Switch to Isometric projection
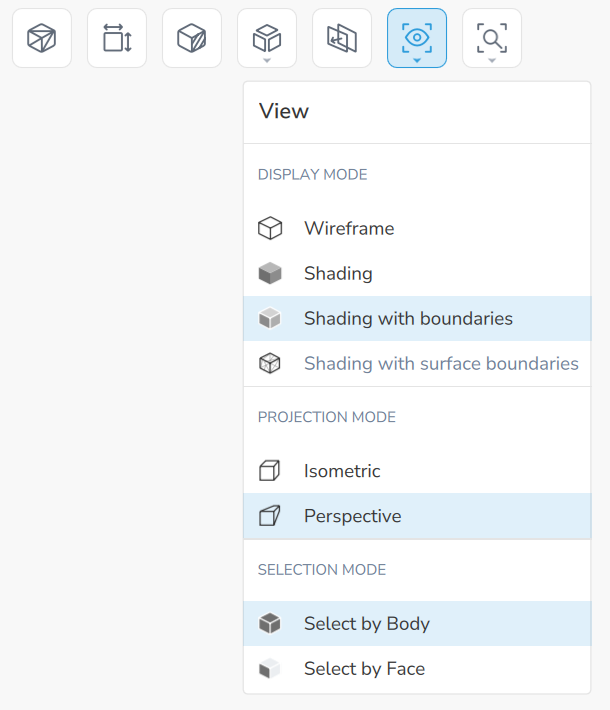 [x=342, y=471]
